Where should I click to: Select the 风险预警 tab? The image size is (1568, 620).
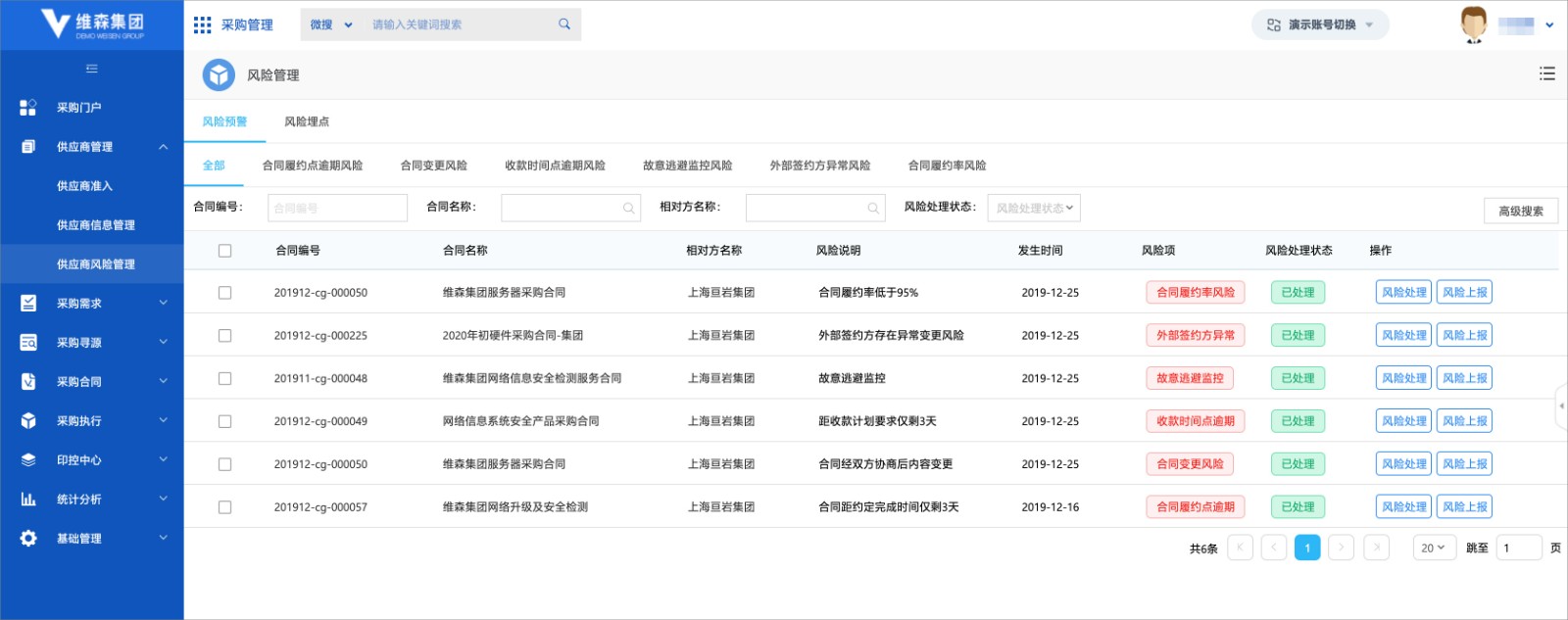coord(224,121)
